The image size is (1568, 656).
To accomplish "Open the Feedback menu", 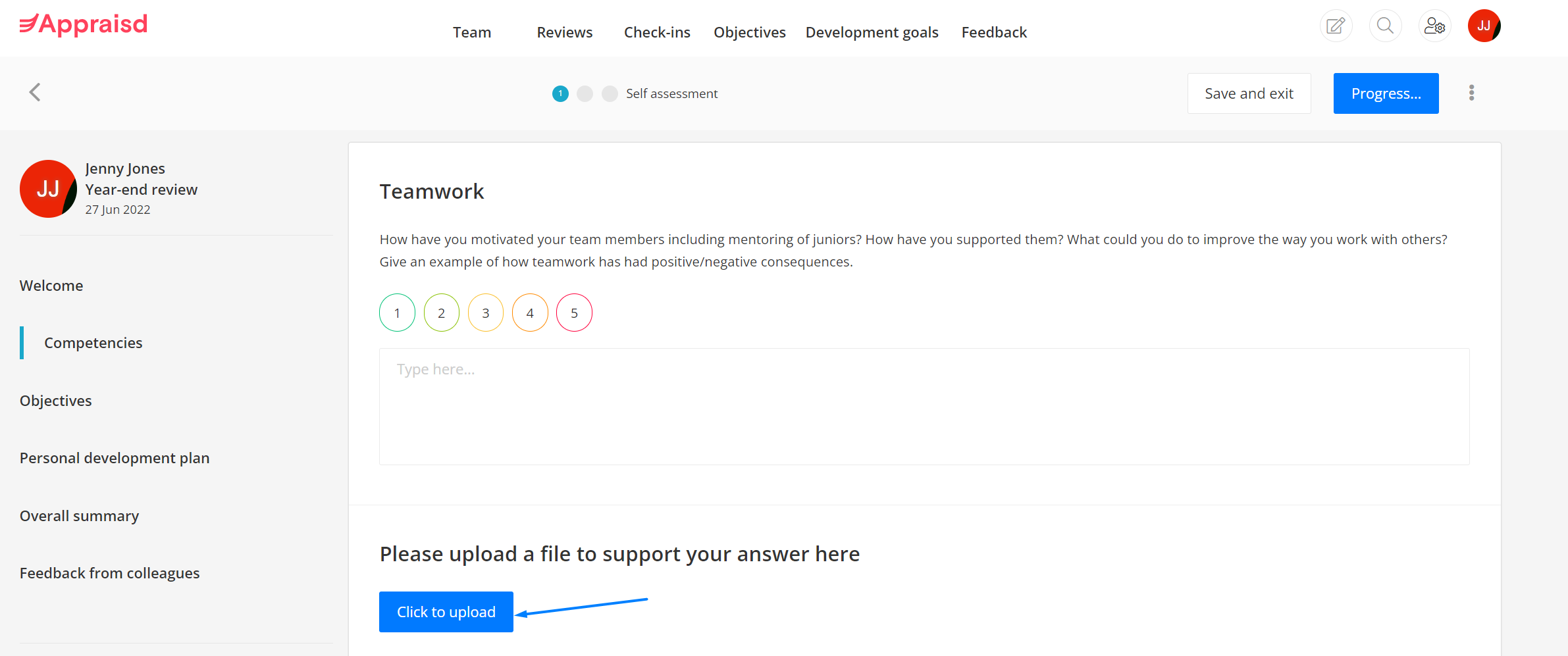I will click(x=994, y=32).
